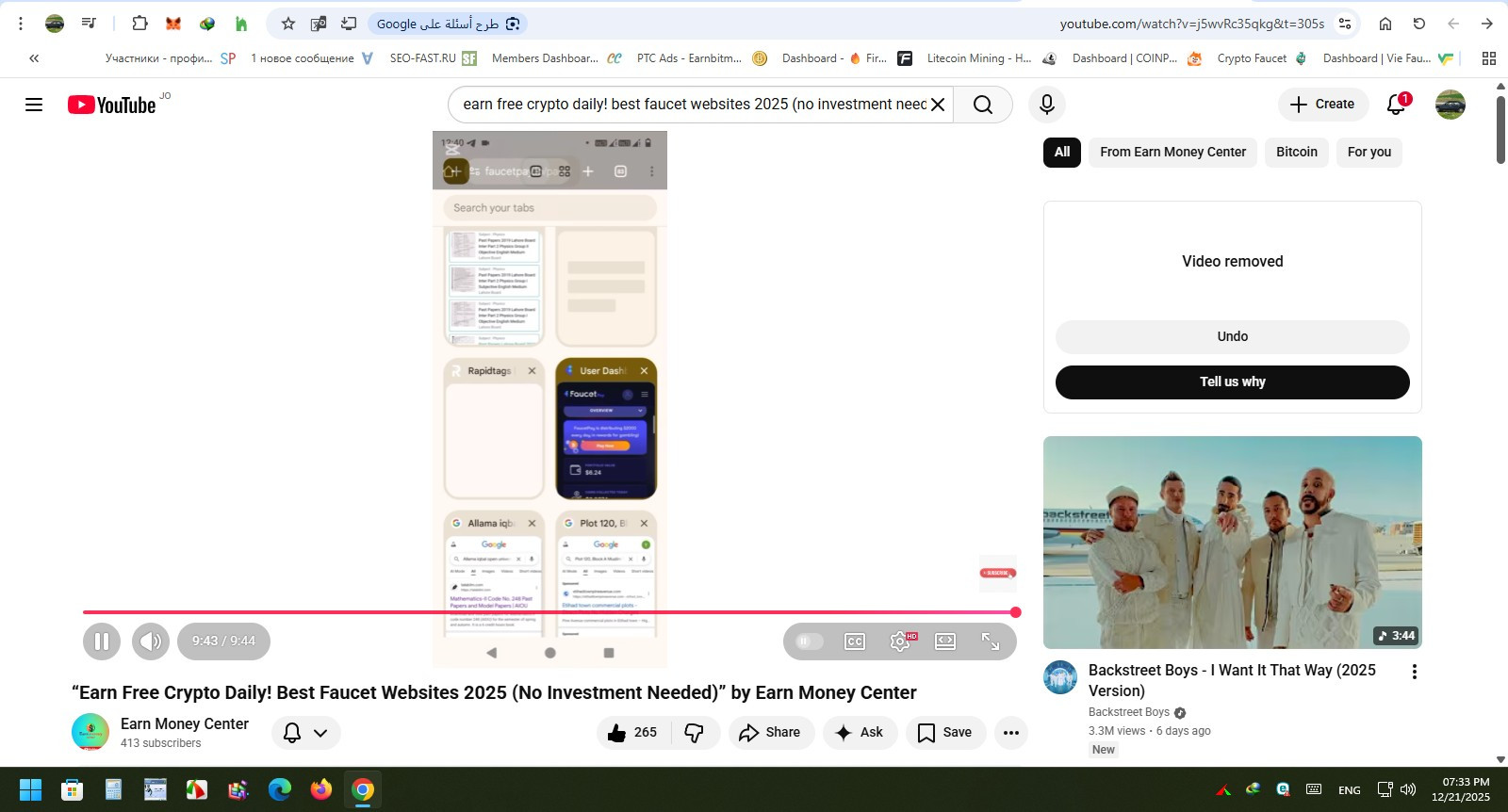The width and height of the screenshot is (1508, 812).
Task: Select the For you chip
Action: [x=1369, y=152]
